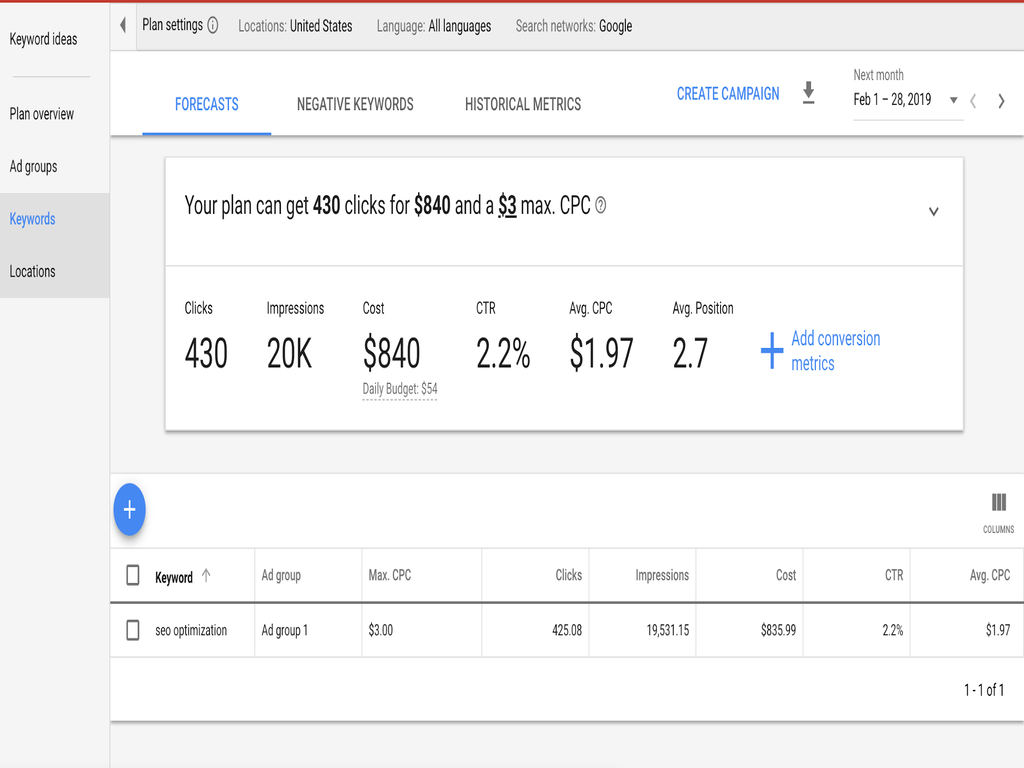
Task: Go to previous date range arrow
Action: click(973, 101)
